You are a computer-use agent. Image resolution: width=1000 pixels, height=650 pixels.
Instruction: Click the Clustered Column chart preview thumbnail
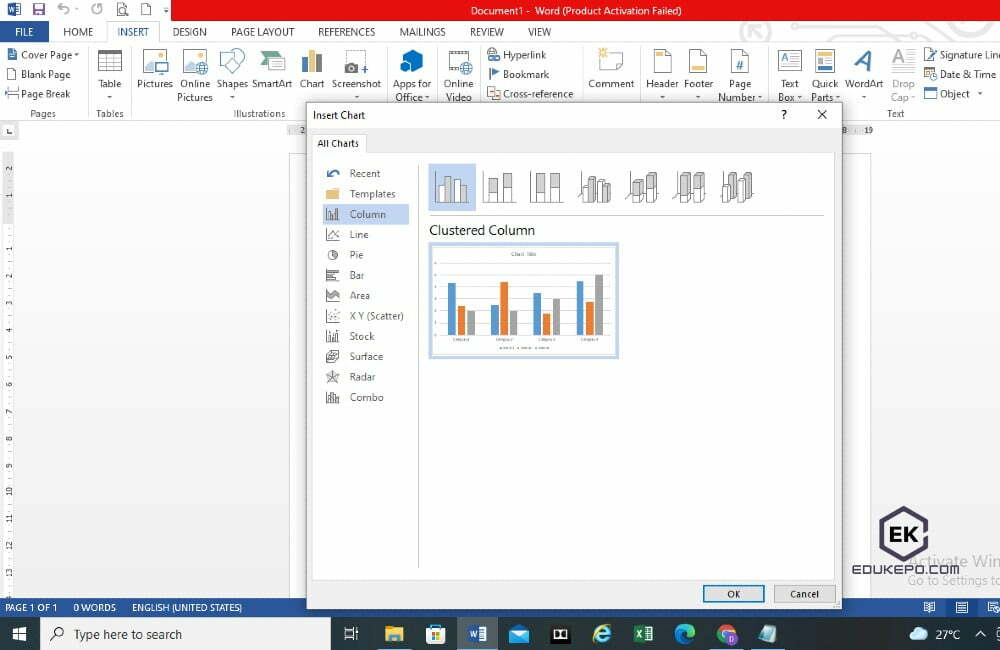tap(523, 300)
